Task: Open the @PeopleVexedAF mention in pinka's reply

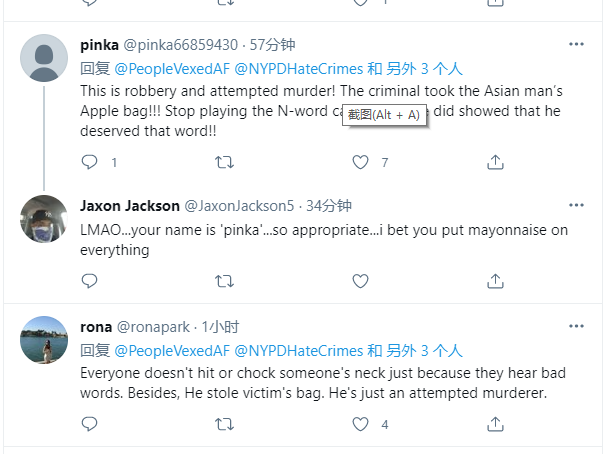Action: point(171,69)
